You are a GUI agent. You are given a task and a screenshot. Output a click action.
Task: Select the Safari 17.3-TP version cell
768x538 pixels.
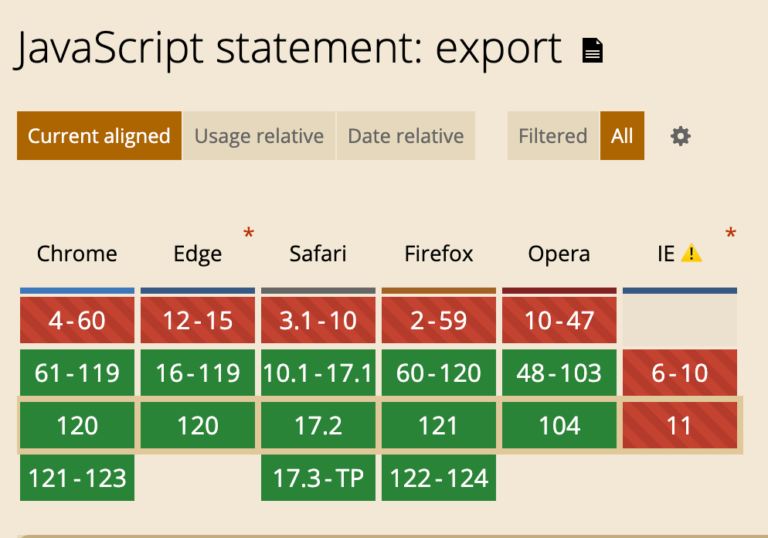coord(318,478)
